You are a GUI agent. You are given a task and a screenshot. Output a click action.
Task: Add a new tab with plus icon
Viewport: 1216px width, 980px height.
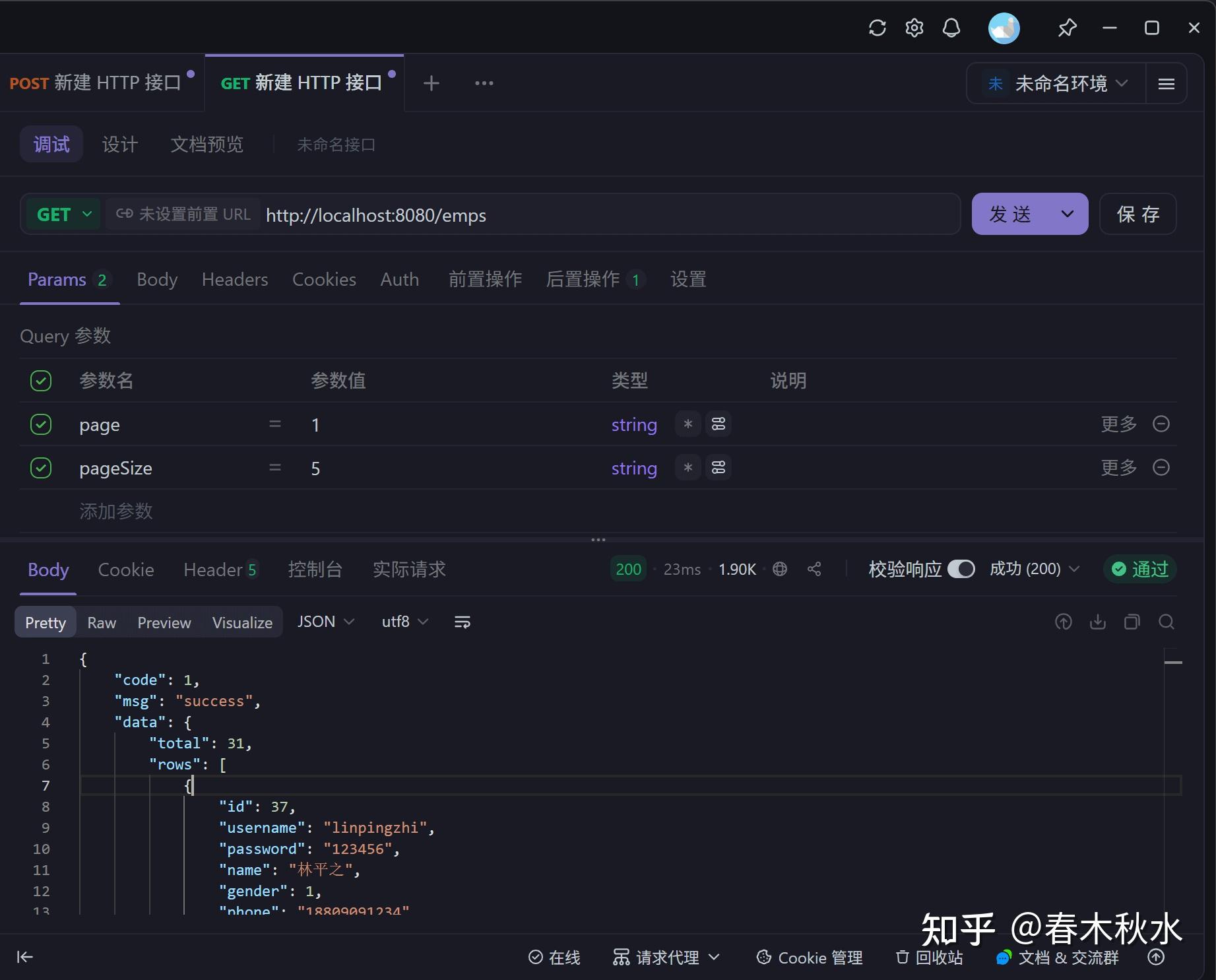point(432,83)
